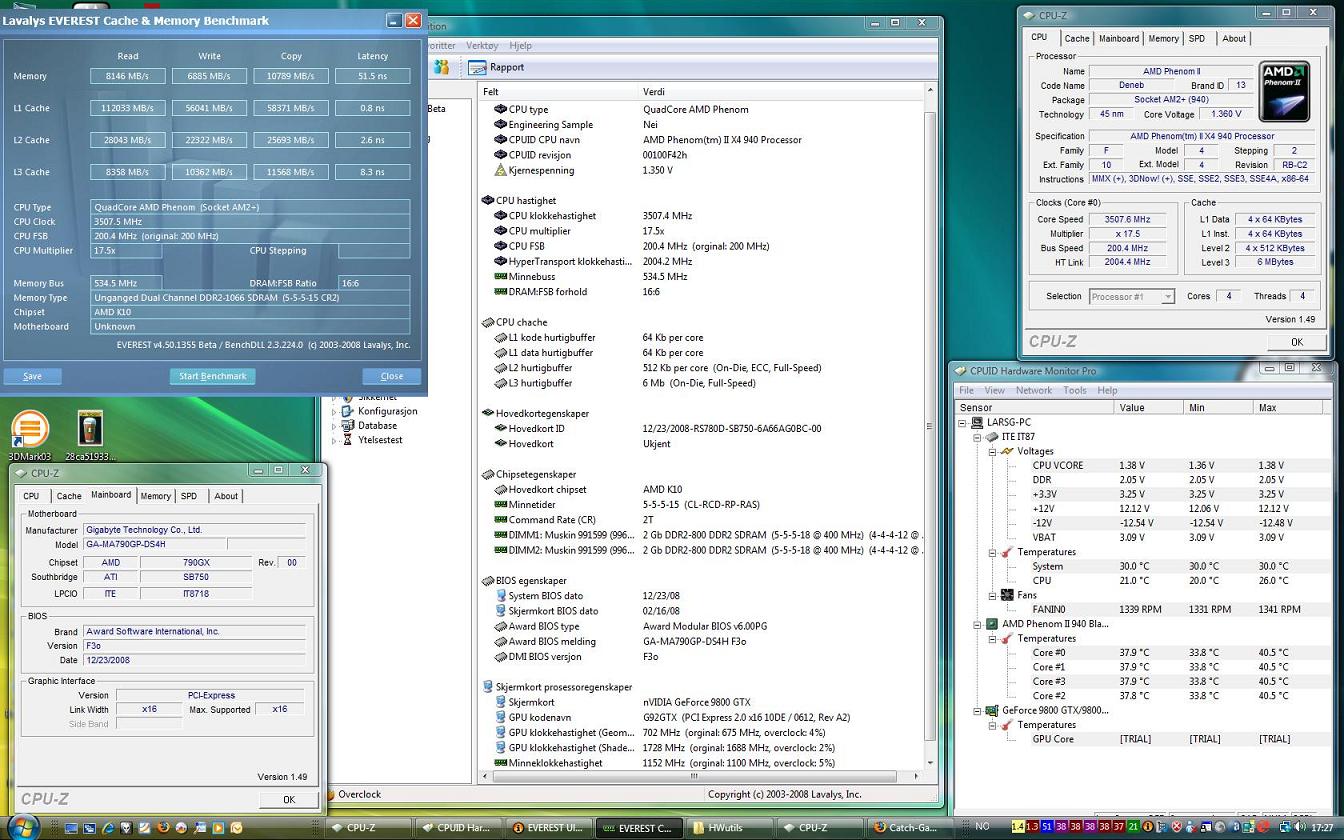Expand the Konfigurasjon tree node in EVEREST
This screenshot has width=1344, height=840.
point(335,411)
